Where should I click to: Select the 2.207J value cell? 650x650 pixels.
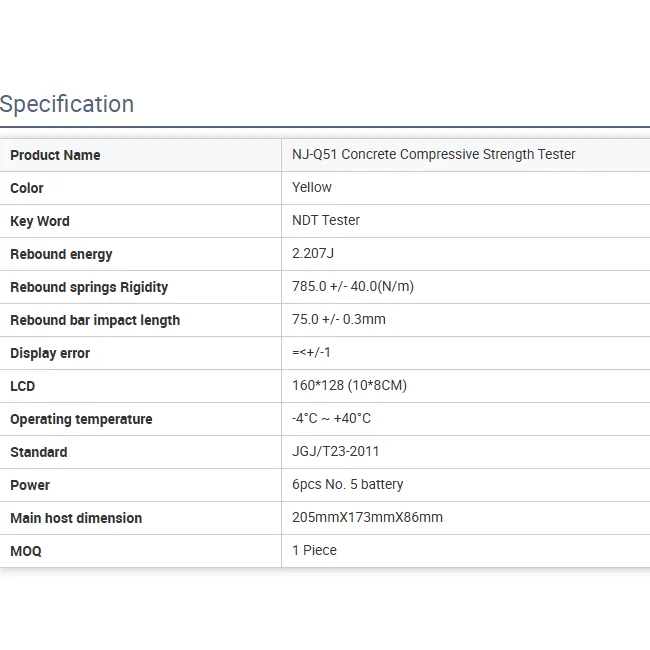click(x=313, y=253)
